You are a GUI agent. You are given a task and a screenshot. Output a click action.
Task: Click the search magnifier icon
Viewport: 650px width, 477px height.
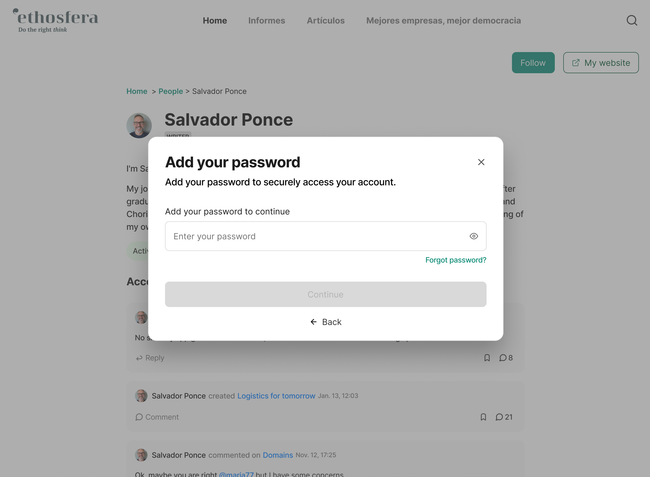point(631,20)
